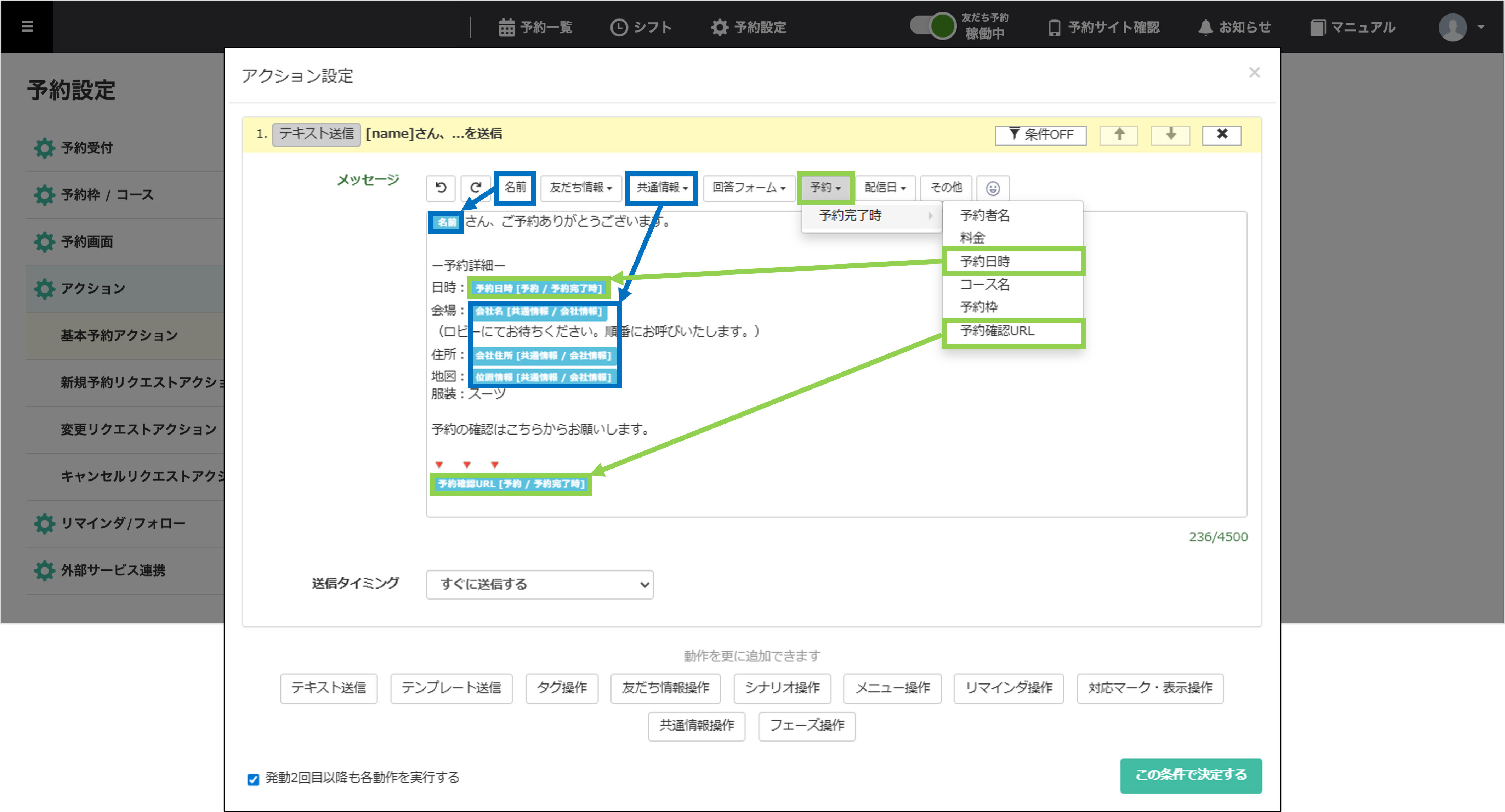
Task: Click the お知らせ bell icon
Action: (1205, 28)
